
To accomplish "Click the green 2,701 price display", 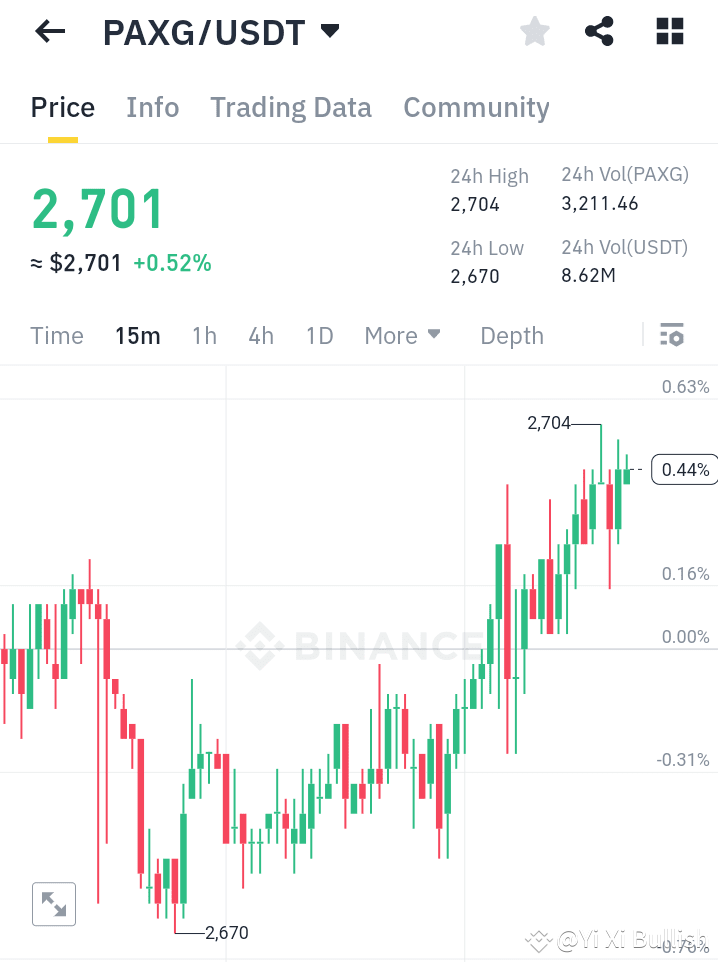I will pos(96,210).
